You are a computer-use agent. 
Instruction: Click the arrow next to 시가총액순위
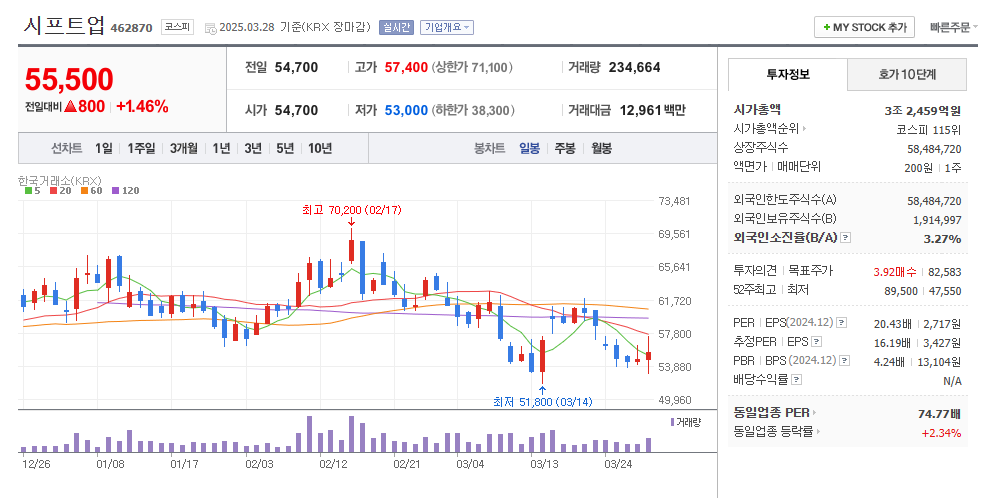pyautogui.click(x=804, y=129)
